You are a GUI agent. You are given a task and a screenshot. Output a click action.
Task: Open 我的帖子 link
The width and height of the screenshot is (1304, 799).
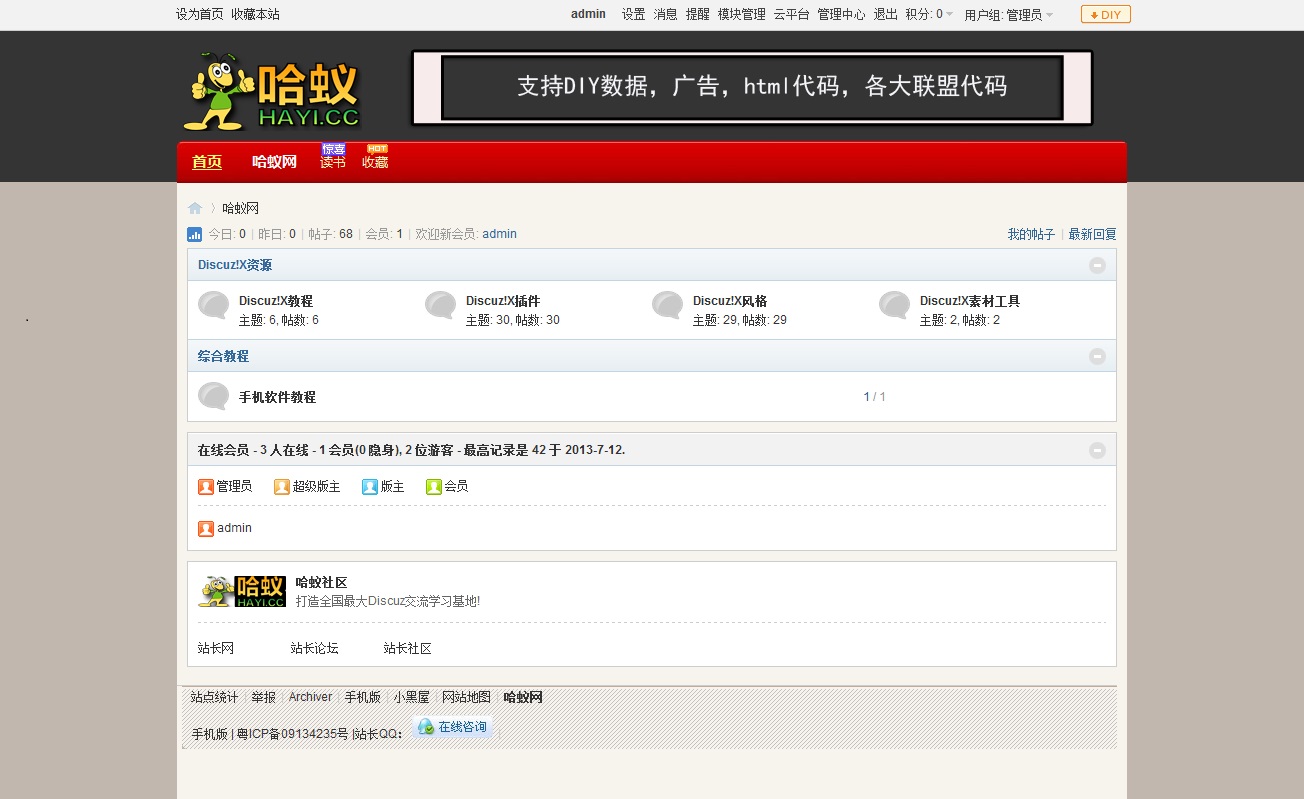coord(1031,234)
